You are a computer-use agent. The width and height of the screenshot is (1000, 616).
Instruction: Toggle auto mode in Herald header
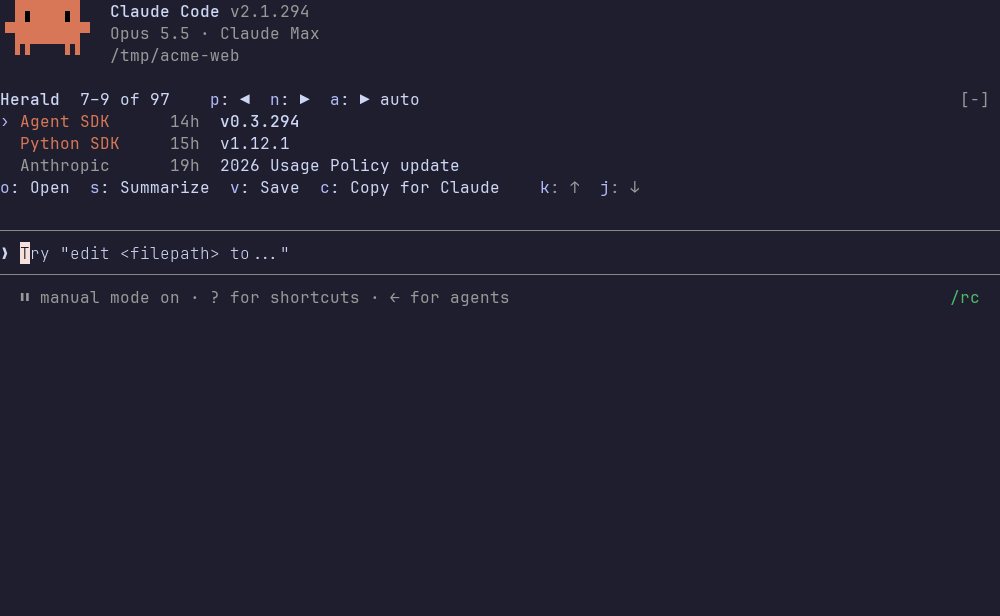399,99
